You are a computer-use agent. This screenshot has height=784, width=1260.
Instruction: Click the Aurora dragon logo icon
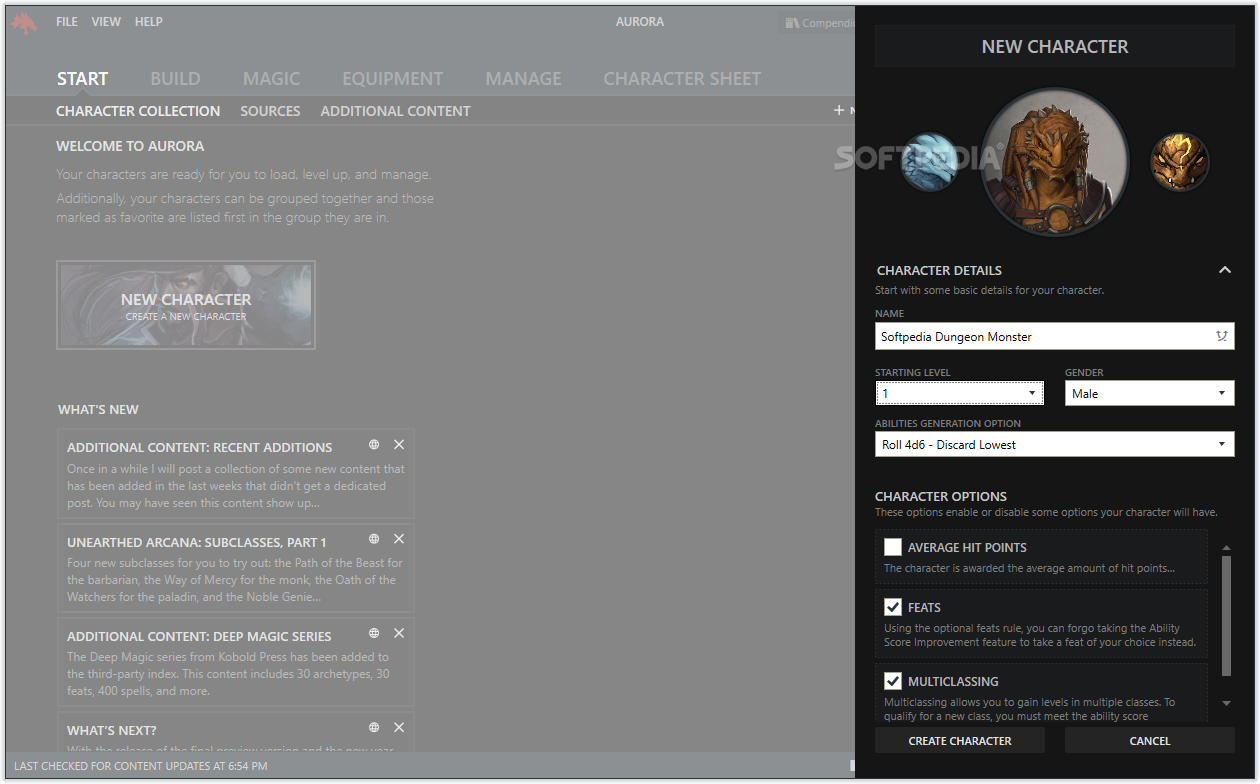(x=24, y=23)
